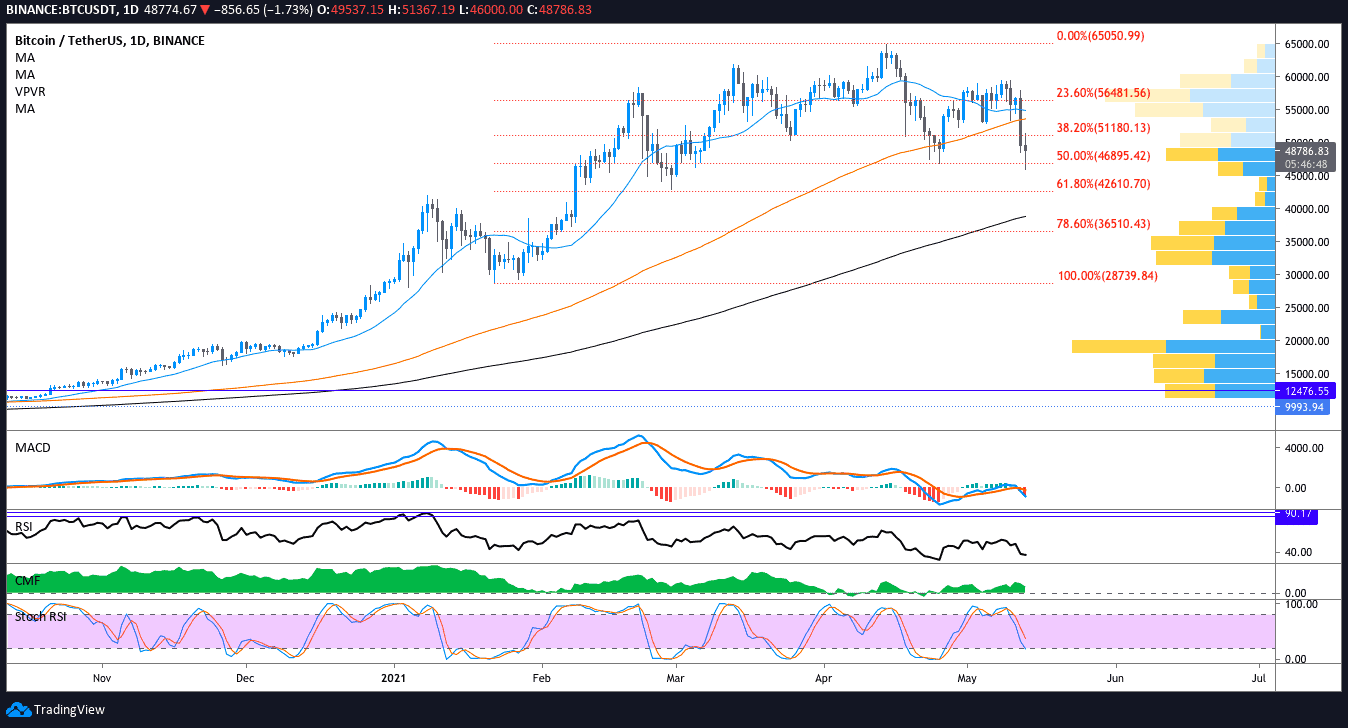1348x728 pixels.
Task: Click the current price tag 48786.83
Action: pos(1306,152)
